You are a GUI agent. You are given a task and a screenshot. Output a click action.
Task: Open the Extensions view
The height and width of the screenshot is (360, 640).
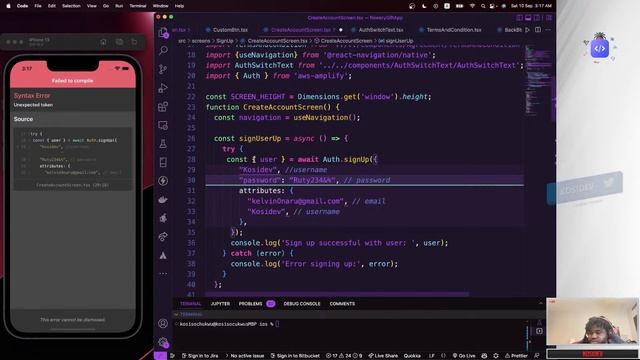[x=163, y=107]
